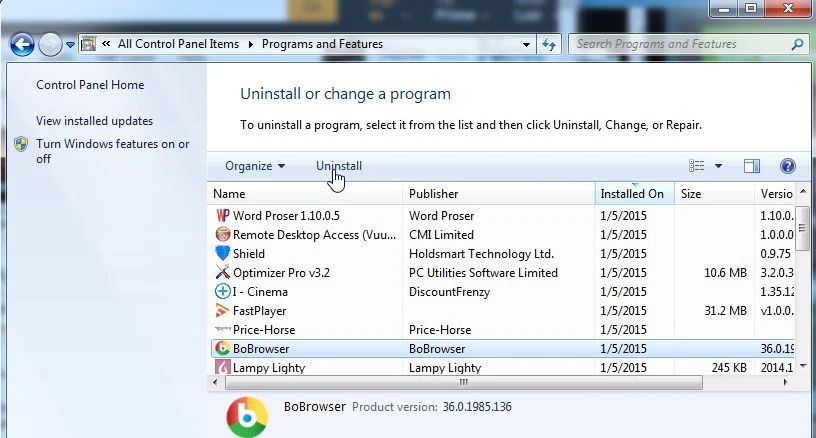Screen dimensions: 816x438
Task: Click the Price-Horse program icon
Action: 223,329
